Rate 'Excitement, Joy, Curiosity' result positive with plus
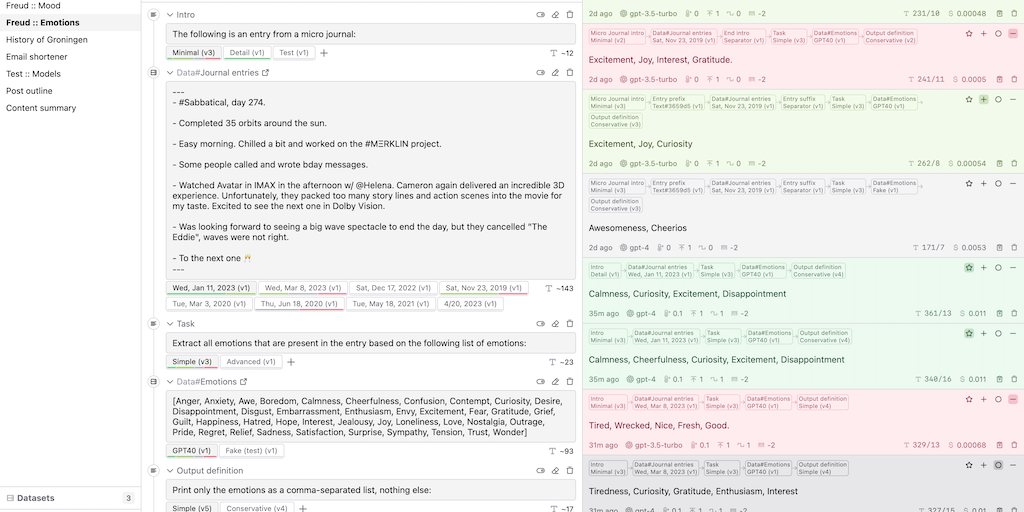This screenshot has width=1024, height=512. [x=984, y=99]
